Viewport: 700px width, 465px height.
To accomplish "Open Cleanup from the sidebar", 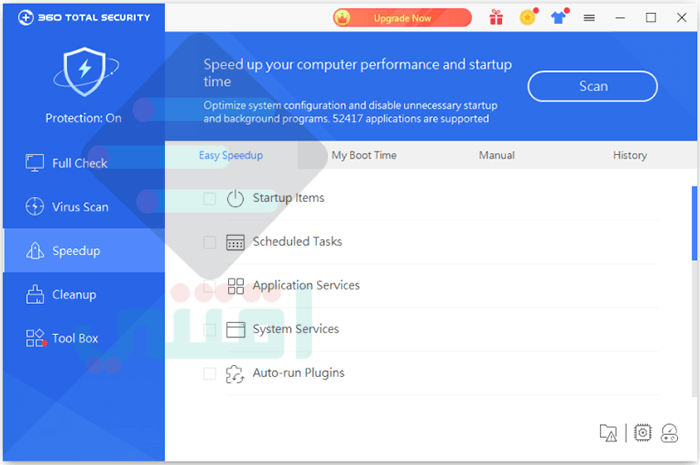I will [x=84, y=295].
